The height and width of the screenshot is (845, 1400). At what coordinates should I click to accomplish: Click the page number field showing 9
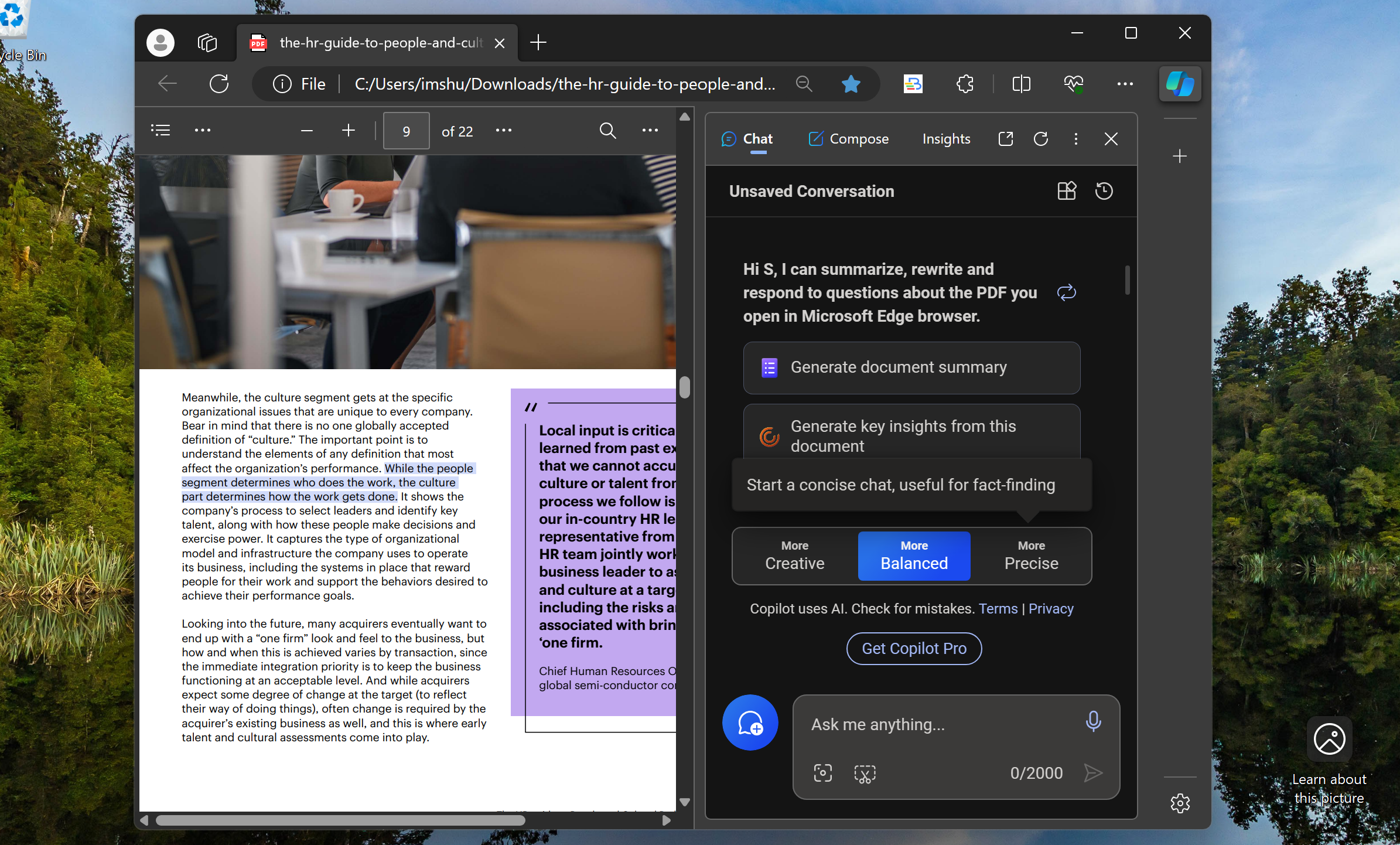tap(406, 131)
